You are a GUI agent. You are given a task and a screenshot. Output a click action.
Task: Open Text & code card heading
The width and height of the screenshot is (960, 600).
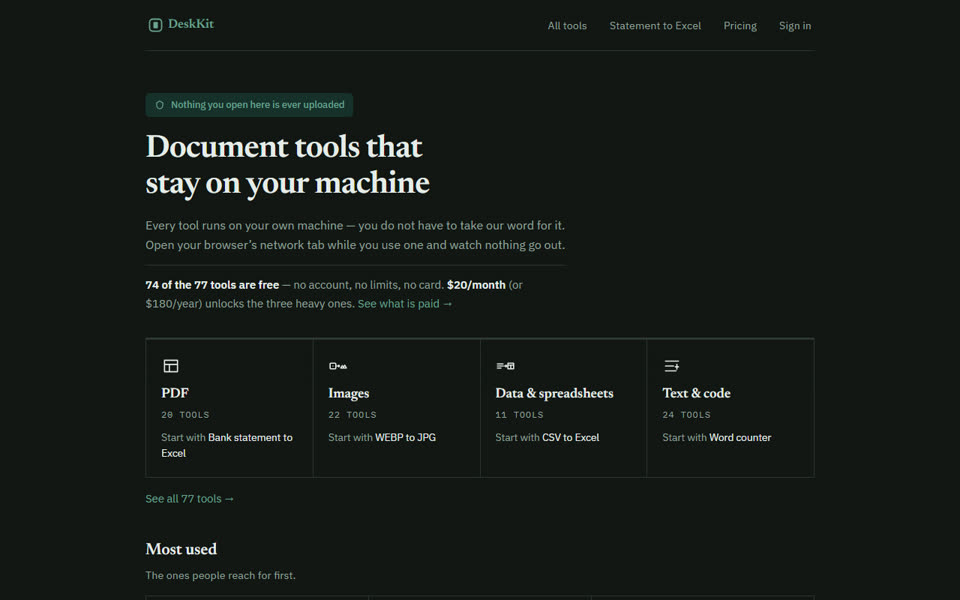pos(696,393)
